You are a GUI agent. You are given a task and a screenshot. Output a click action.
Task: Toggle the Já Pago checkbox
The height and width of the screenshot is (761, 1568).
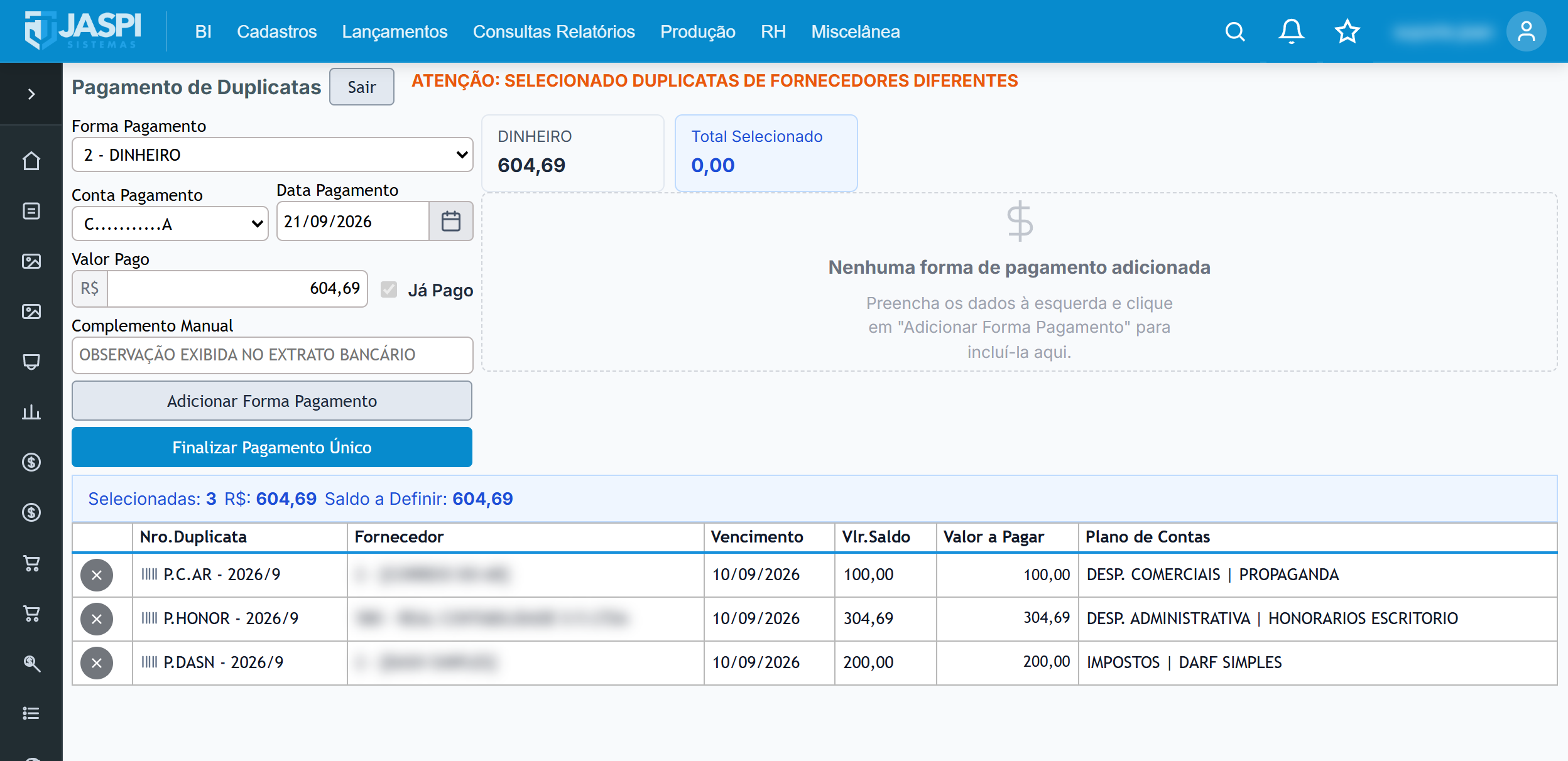pyautogui.click(x=389, y=289)
